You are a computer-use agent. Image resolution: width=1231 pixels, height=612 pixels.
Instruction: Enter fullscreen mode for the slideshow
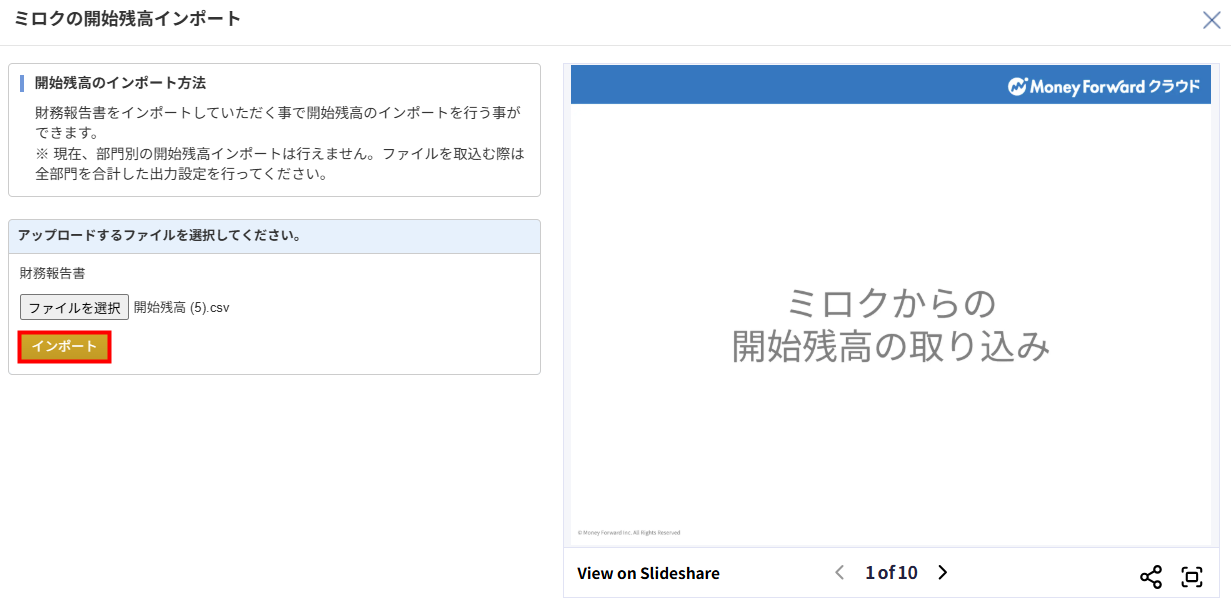[1191, 576]
